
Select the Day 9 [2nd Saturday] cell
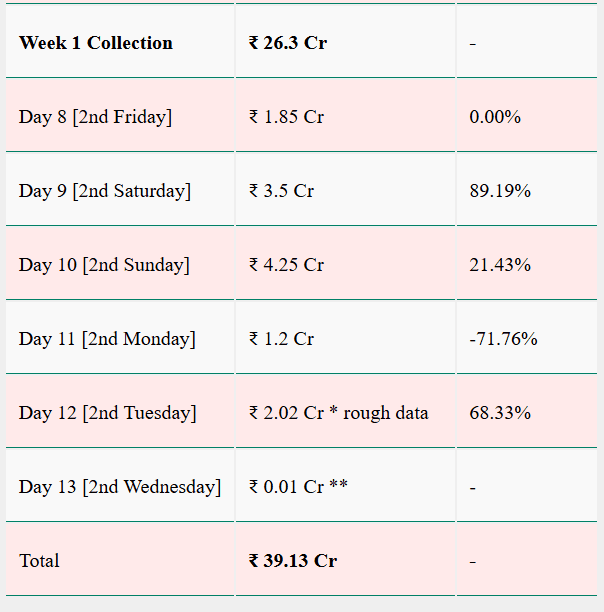(x=105, y=191)
